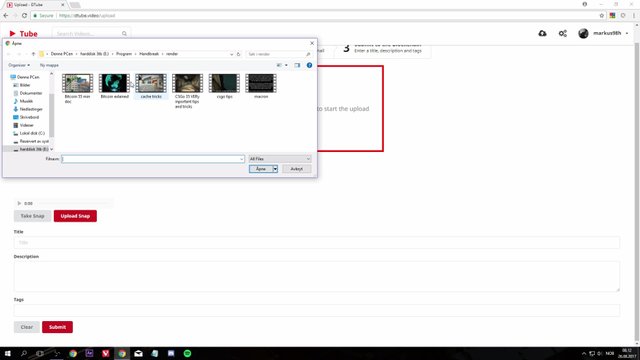
Task: Select Nedlastinger folder in sidebar
Action: (31, 109)
